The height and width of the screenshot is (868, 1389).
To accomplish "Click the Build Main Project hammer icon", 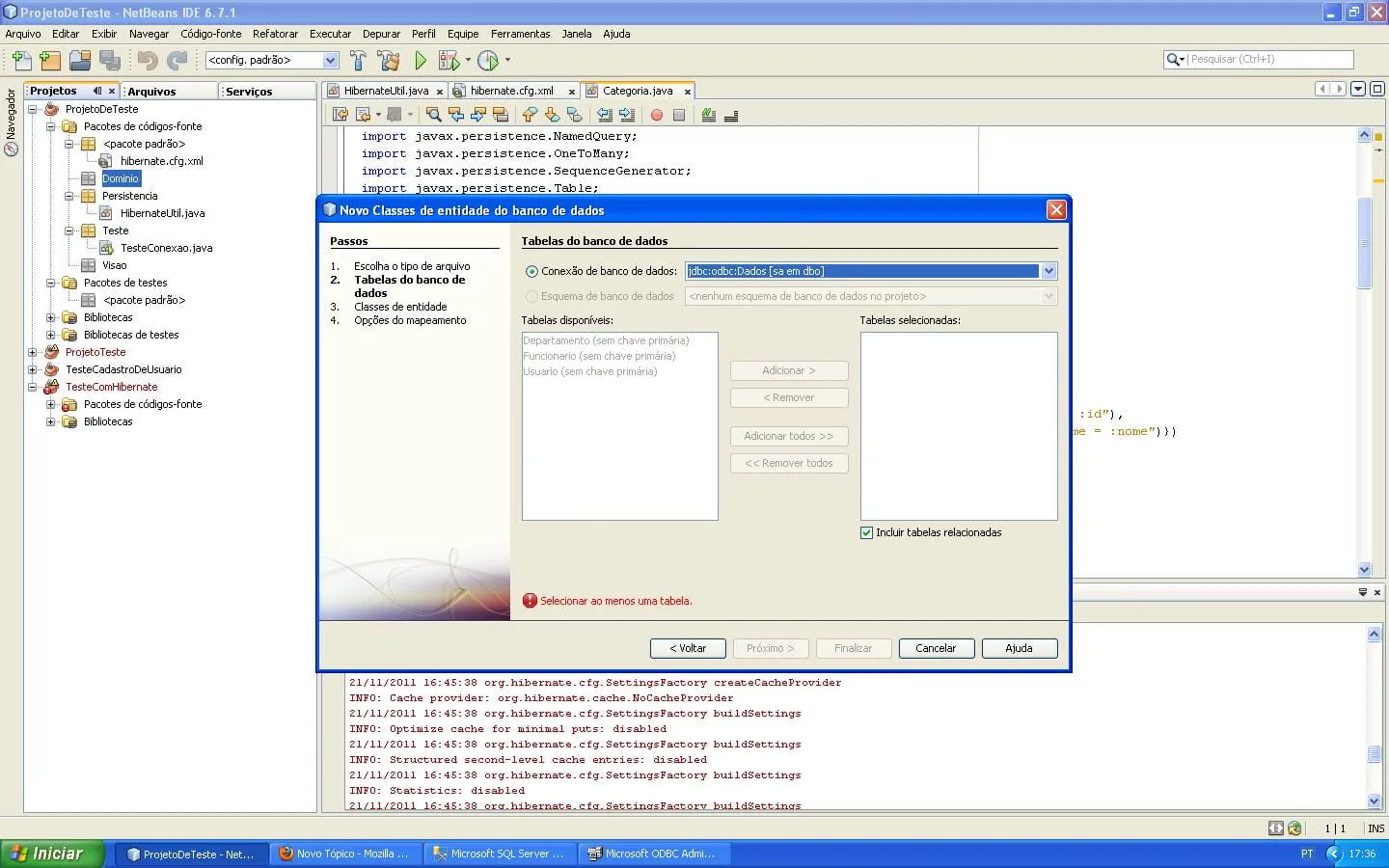I will [x=358, y=61].
